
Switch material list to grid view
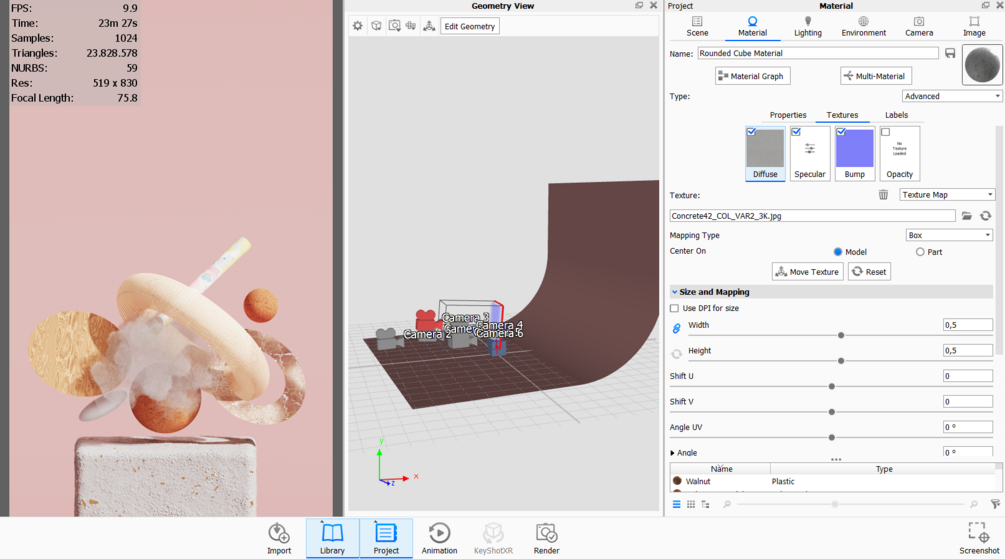point(691,505)
